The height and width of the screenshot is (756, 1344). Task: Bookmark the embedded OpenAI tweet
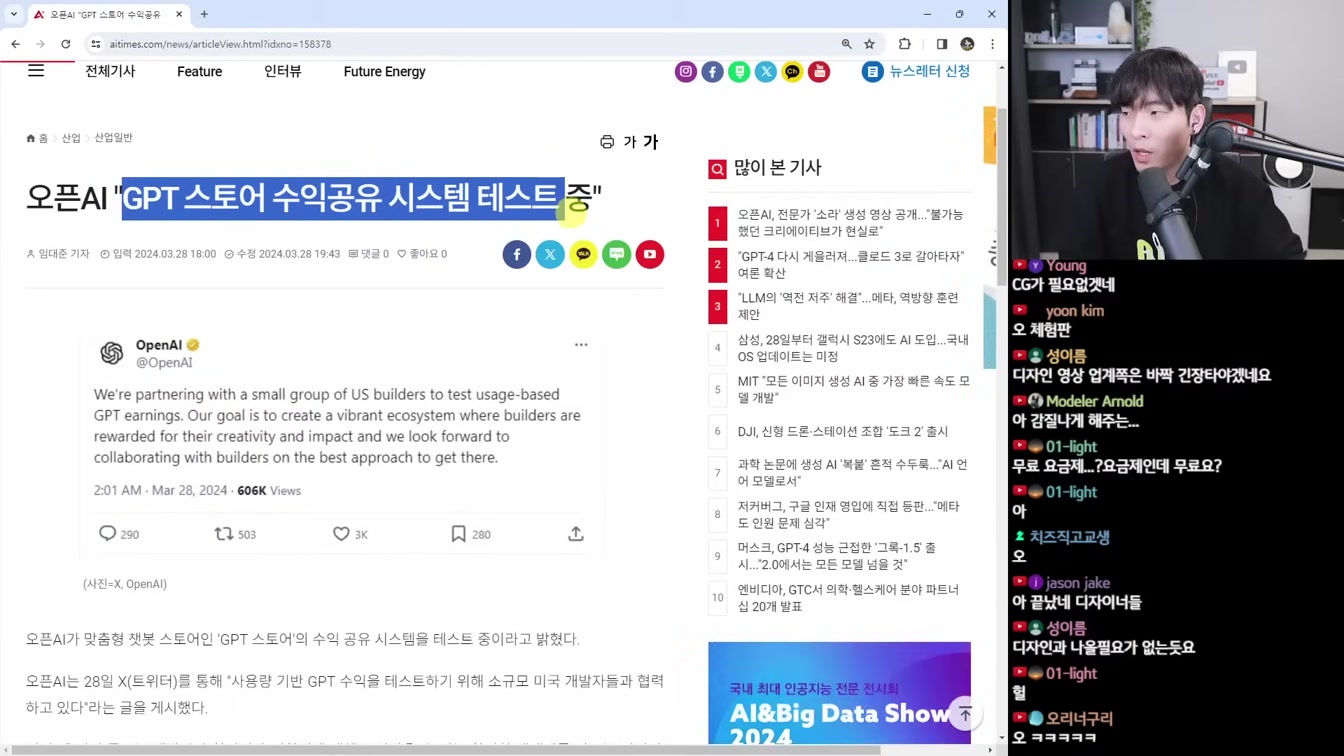[x=458, y=534]
